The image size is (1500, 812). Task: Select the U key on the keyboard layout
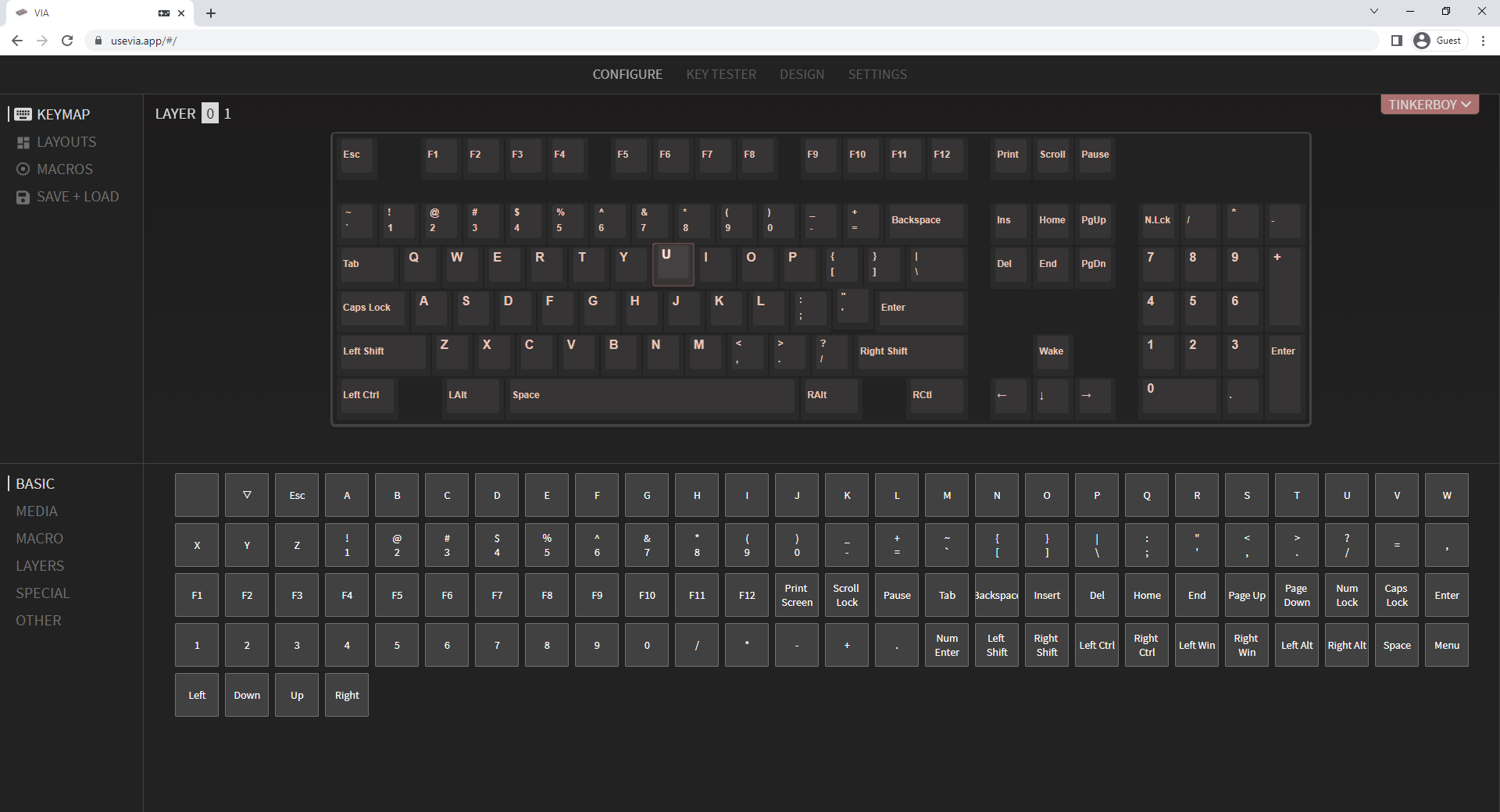[673, 264]
